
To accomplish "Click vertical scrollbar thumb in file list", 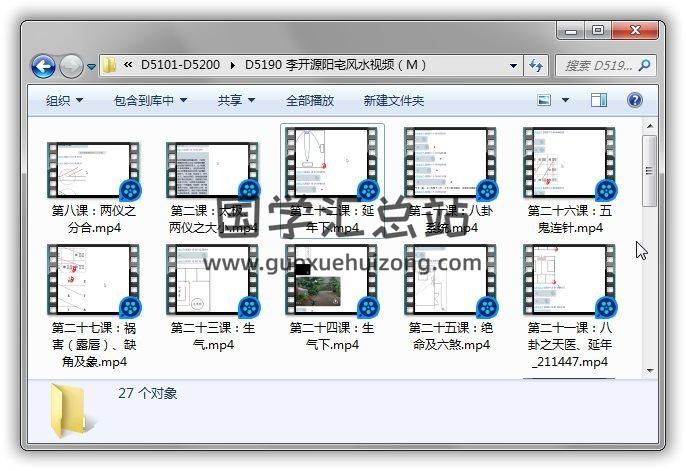I will coord(650,170).
